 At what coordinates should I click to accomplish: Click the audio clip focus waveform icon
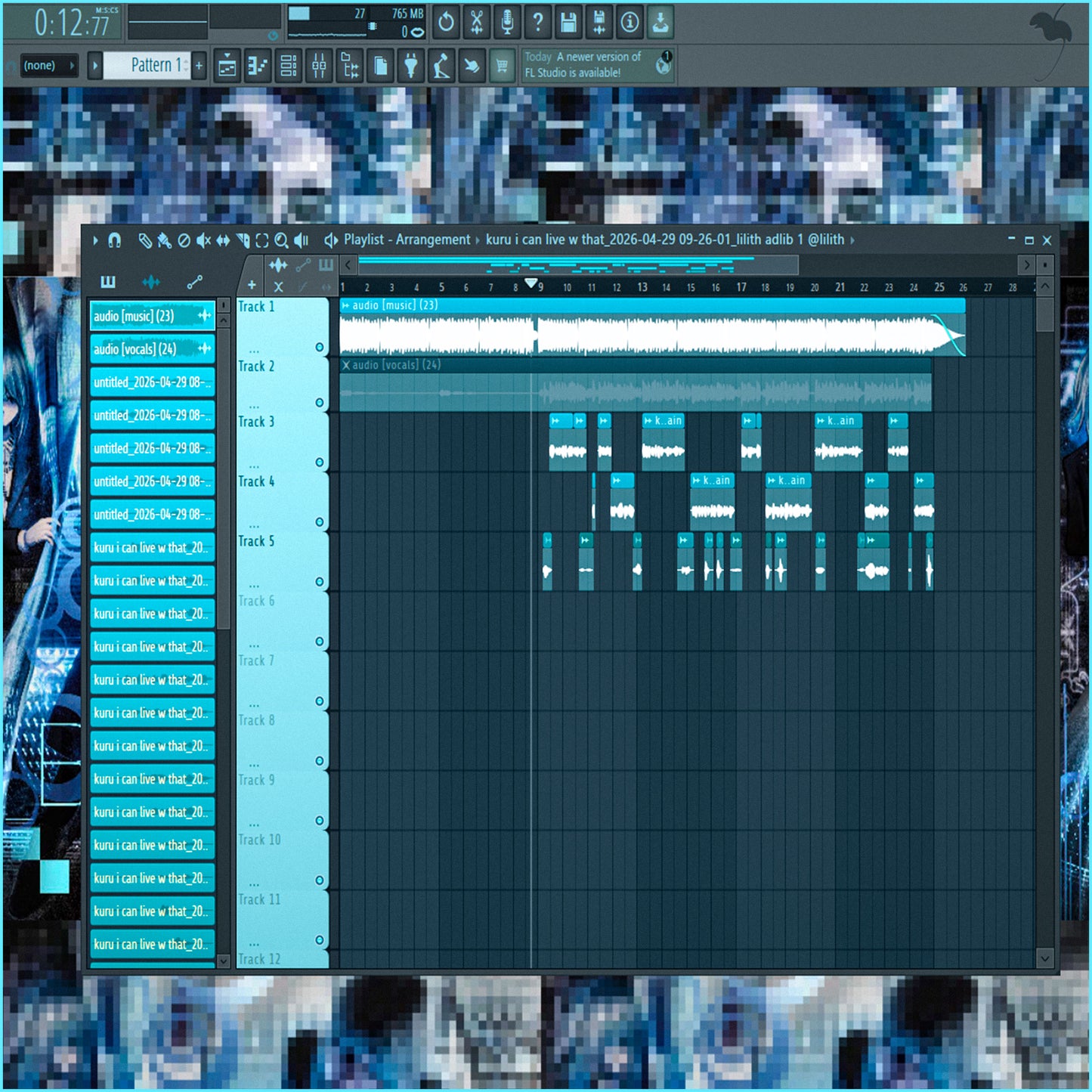278,264
